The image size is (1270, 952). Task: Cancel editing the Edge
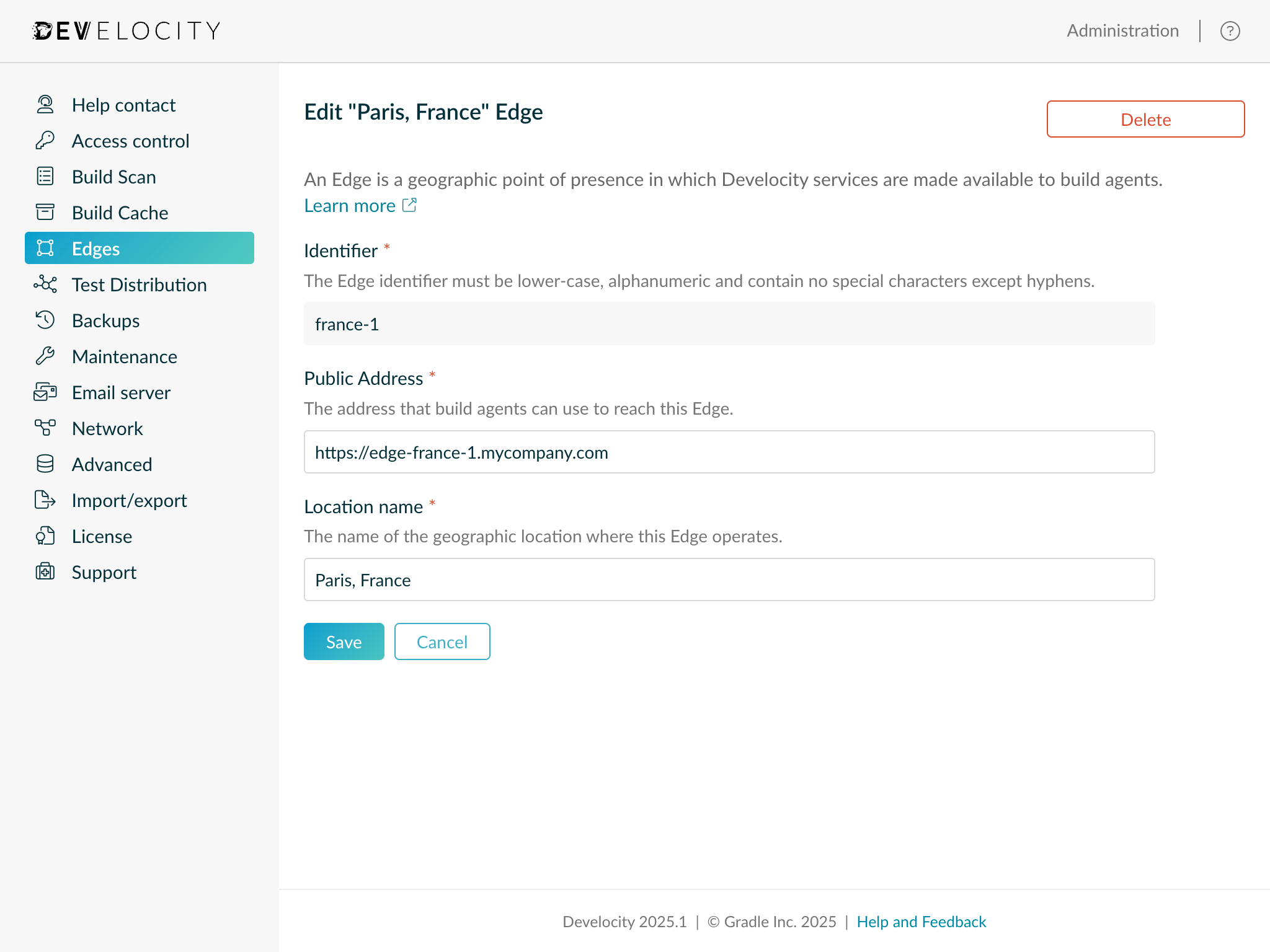[x=442, y=641]
